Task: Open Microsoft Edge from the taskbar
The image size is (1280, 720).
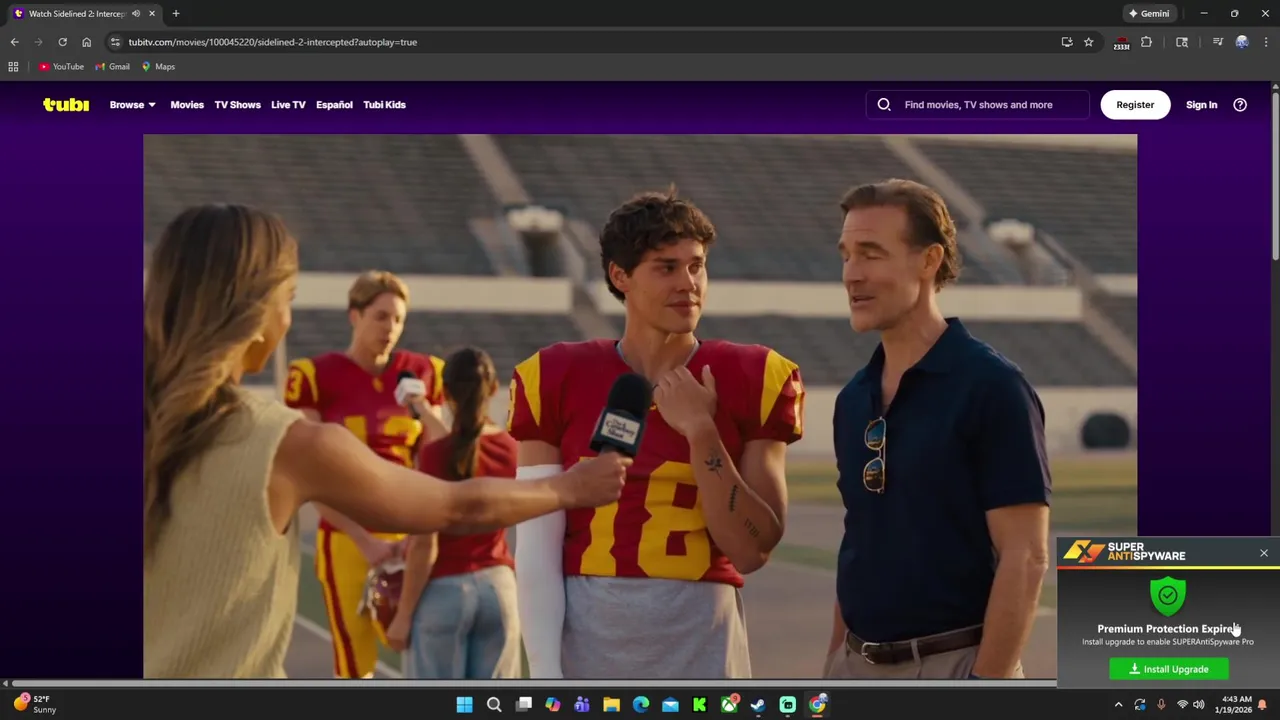Action: point(641,705)
